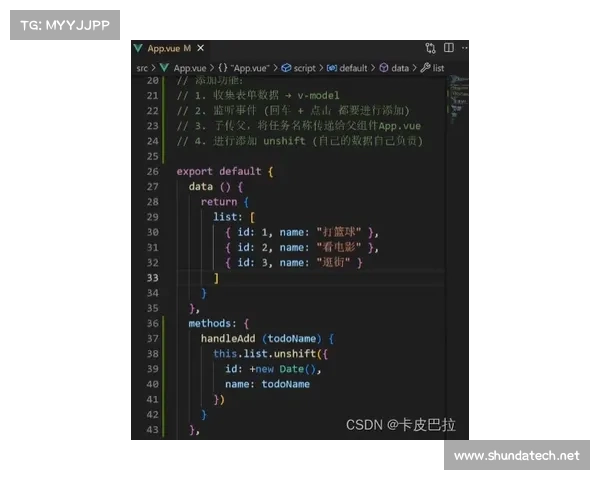Click the cube icon beside script breadcrumb
This screenshot has width=600, height=480.
tap(285, 68)
